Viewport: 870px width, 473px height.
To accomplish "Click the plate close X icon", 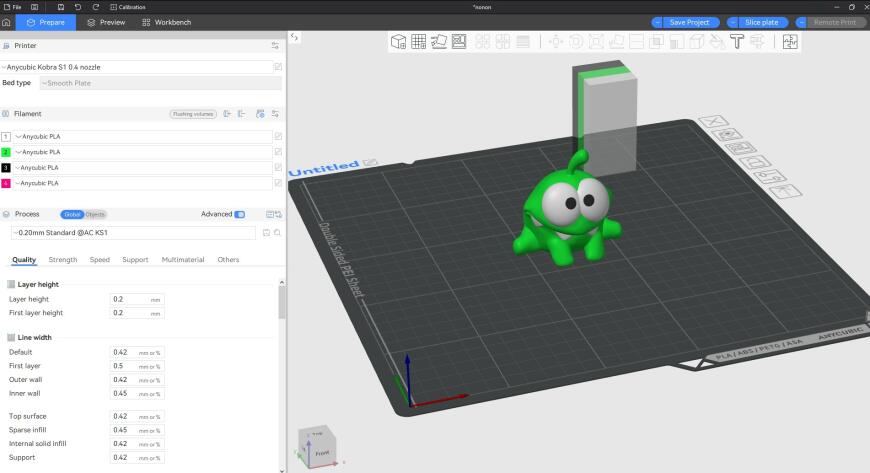I will tap(714, 122).
